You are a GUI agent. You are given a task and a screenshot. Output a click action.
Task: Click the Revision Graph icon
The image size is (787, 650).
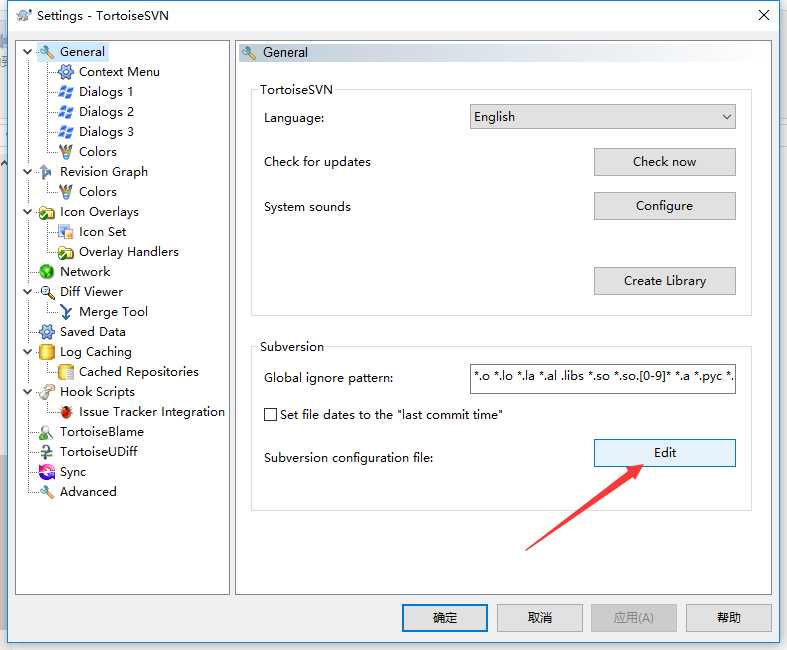pos(46,172)
